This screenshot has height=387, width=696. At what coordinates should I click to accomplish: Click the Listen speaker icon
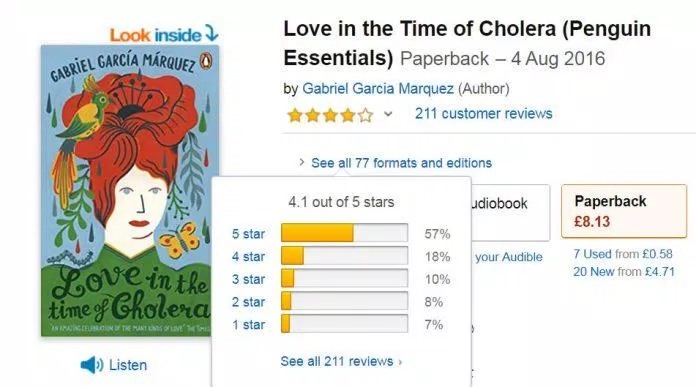[x=91, y=365]
